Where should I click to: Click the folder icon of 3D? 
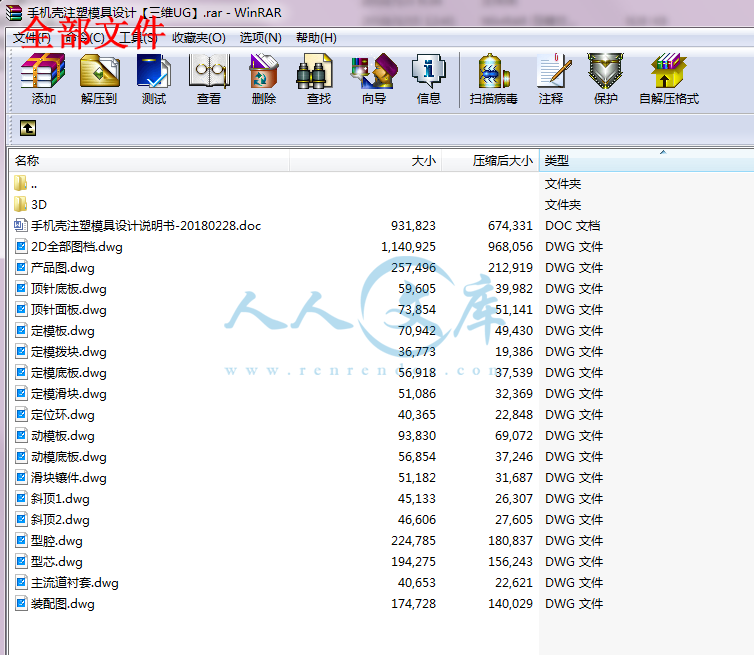[x=21, y=204]
